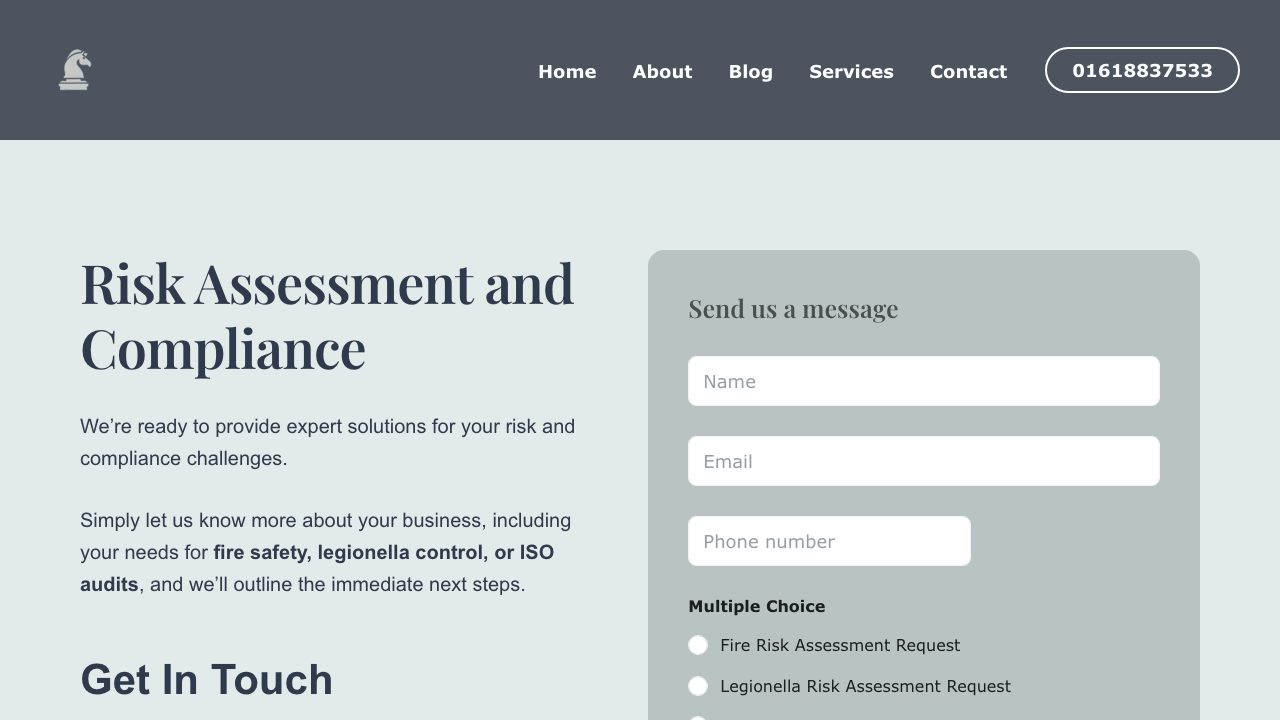Click the Multiple Choice label
This screenshot has width=1280, height=720.
[757, 606]
